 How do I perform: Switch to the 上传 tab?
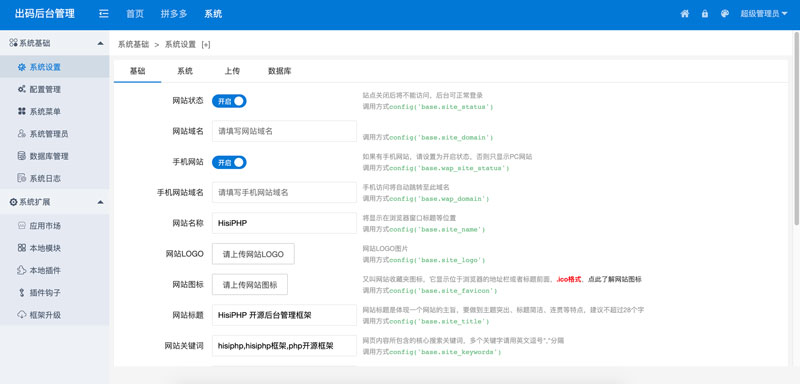click(x=232, y=71)
